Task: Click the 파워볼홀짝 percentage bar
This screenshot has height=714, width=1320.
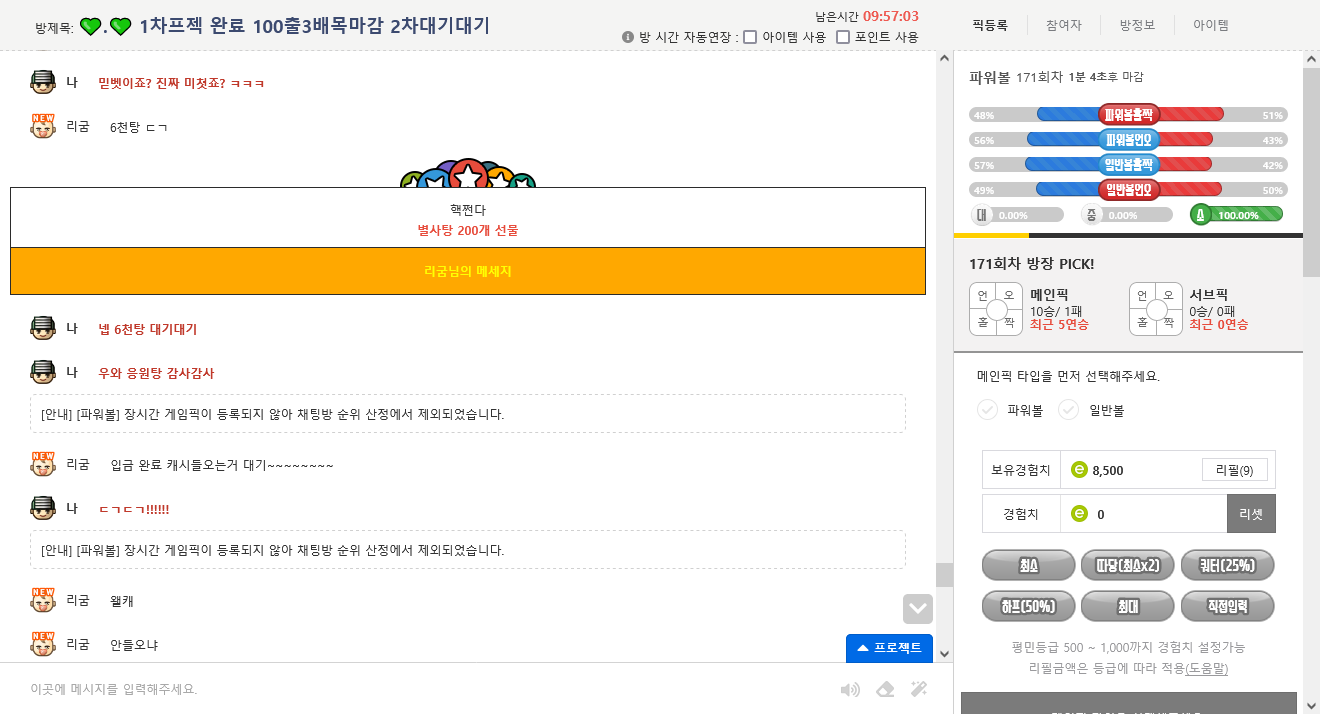Action: pyautogui.click(x=1128, y=114)
